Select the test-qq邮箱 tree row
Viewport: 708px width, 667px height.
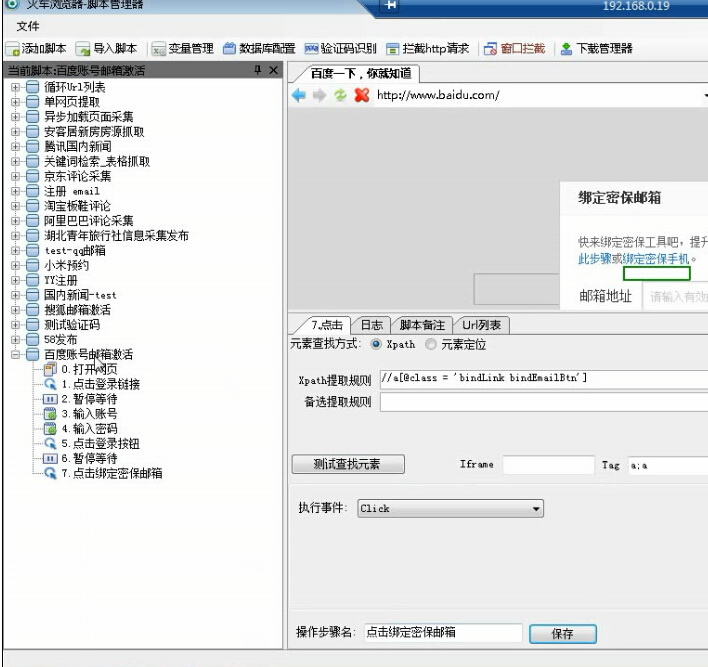pos(75,251)
